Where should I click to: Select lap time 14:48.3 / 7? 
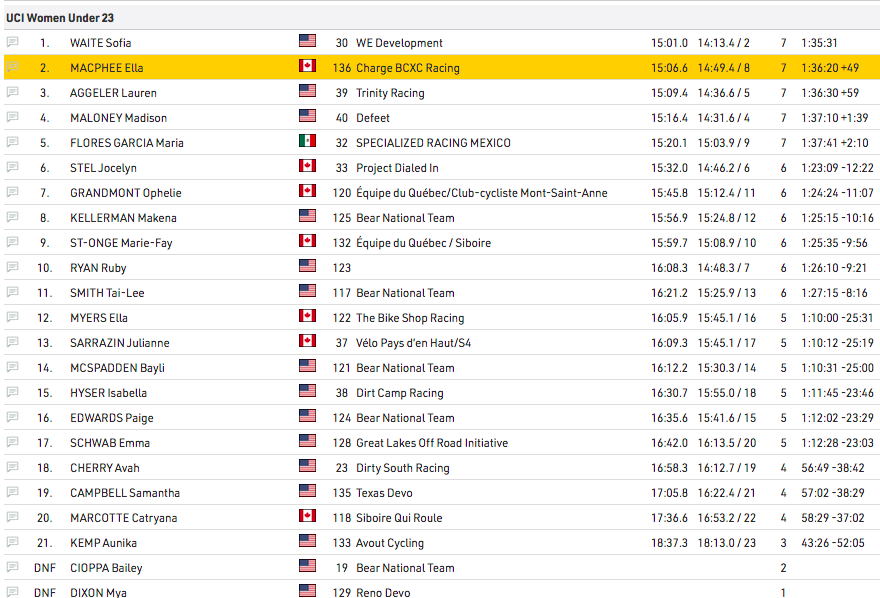pos(723,268)
